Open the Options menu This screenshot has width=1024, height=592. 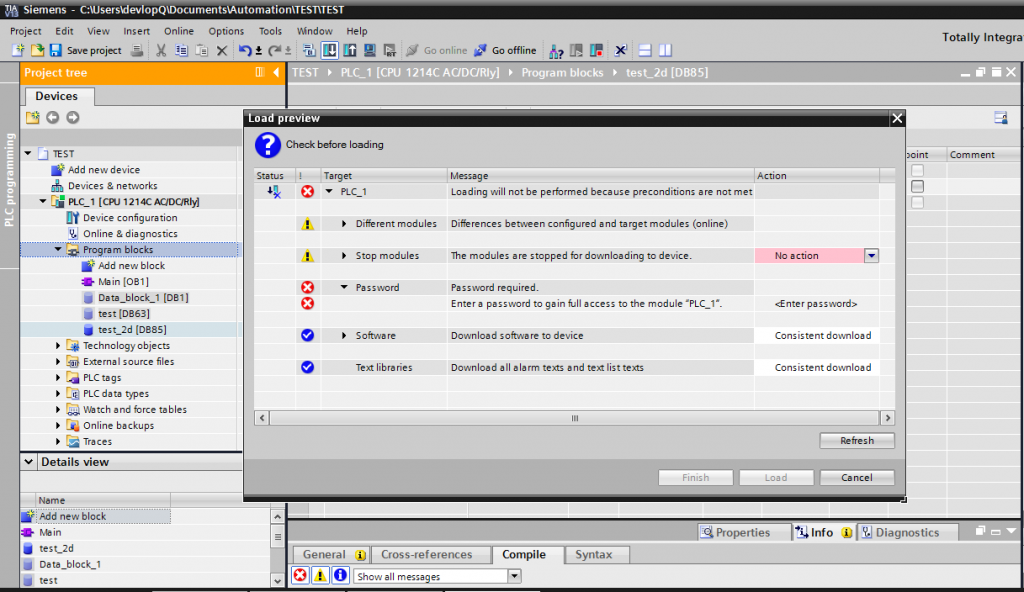click(x=226, y=31)
